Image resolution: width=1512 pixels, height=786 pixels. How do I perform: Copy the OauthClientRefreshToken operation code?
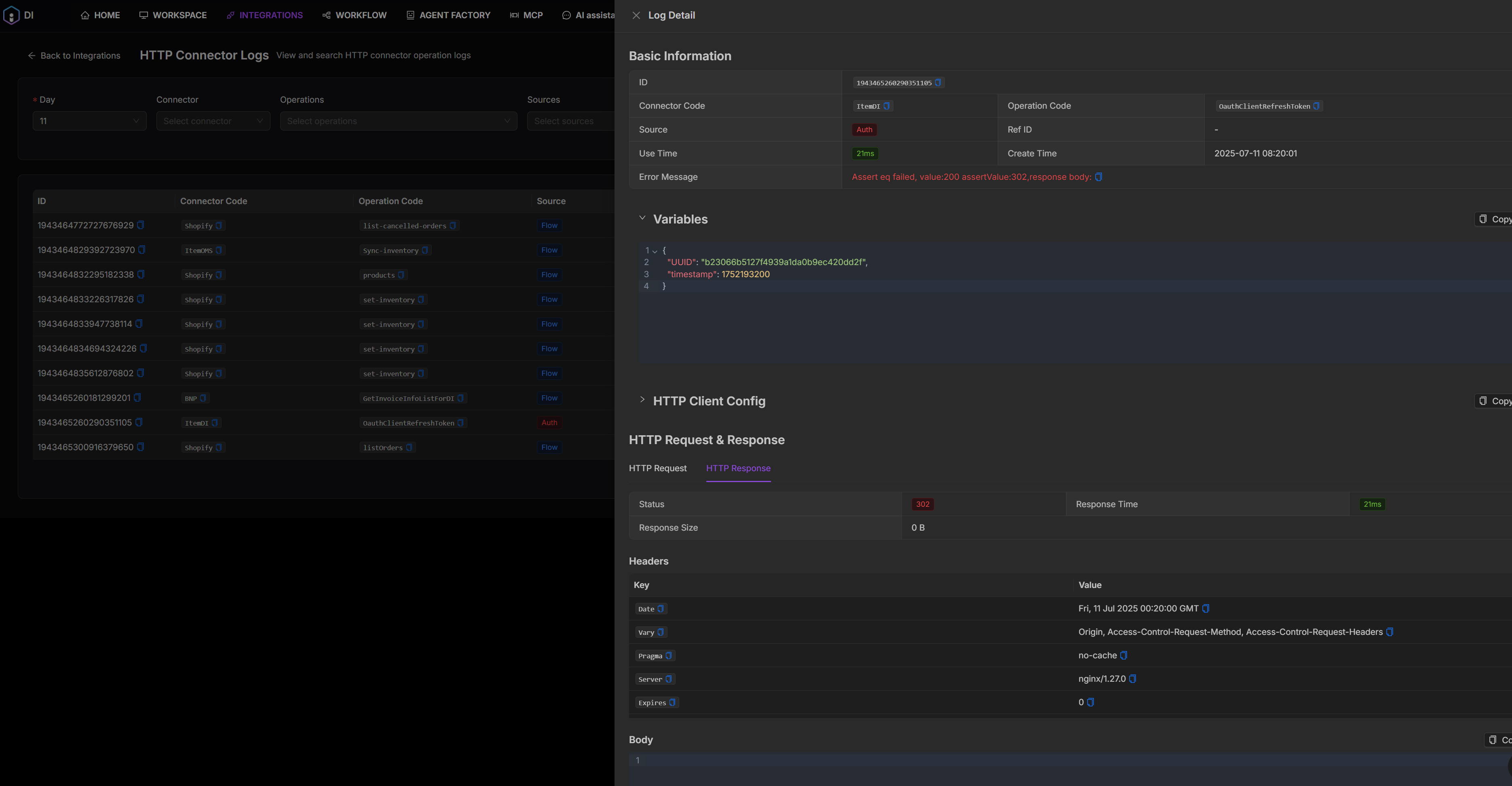(x=1316, y=106)
